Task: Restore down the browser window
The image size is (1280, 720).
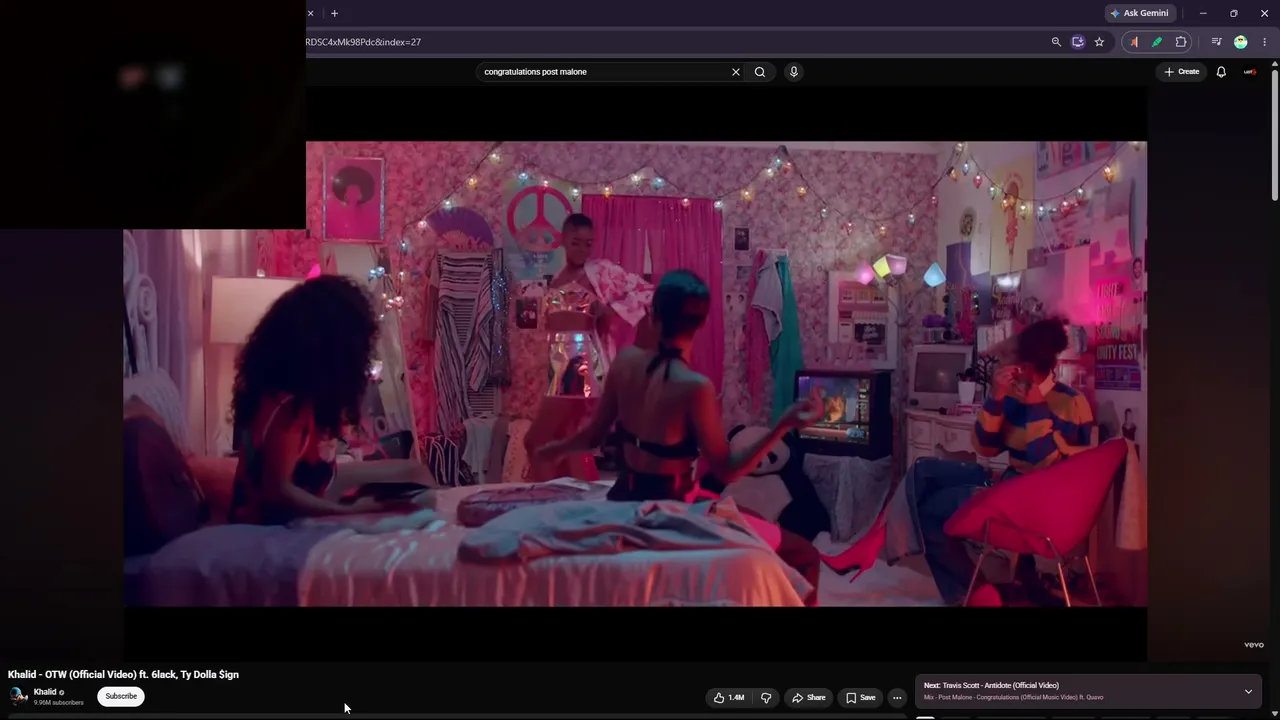Action: [x=1233, y=13]
